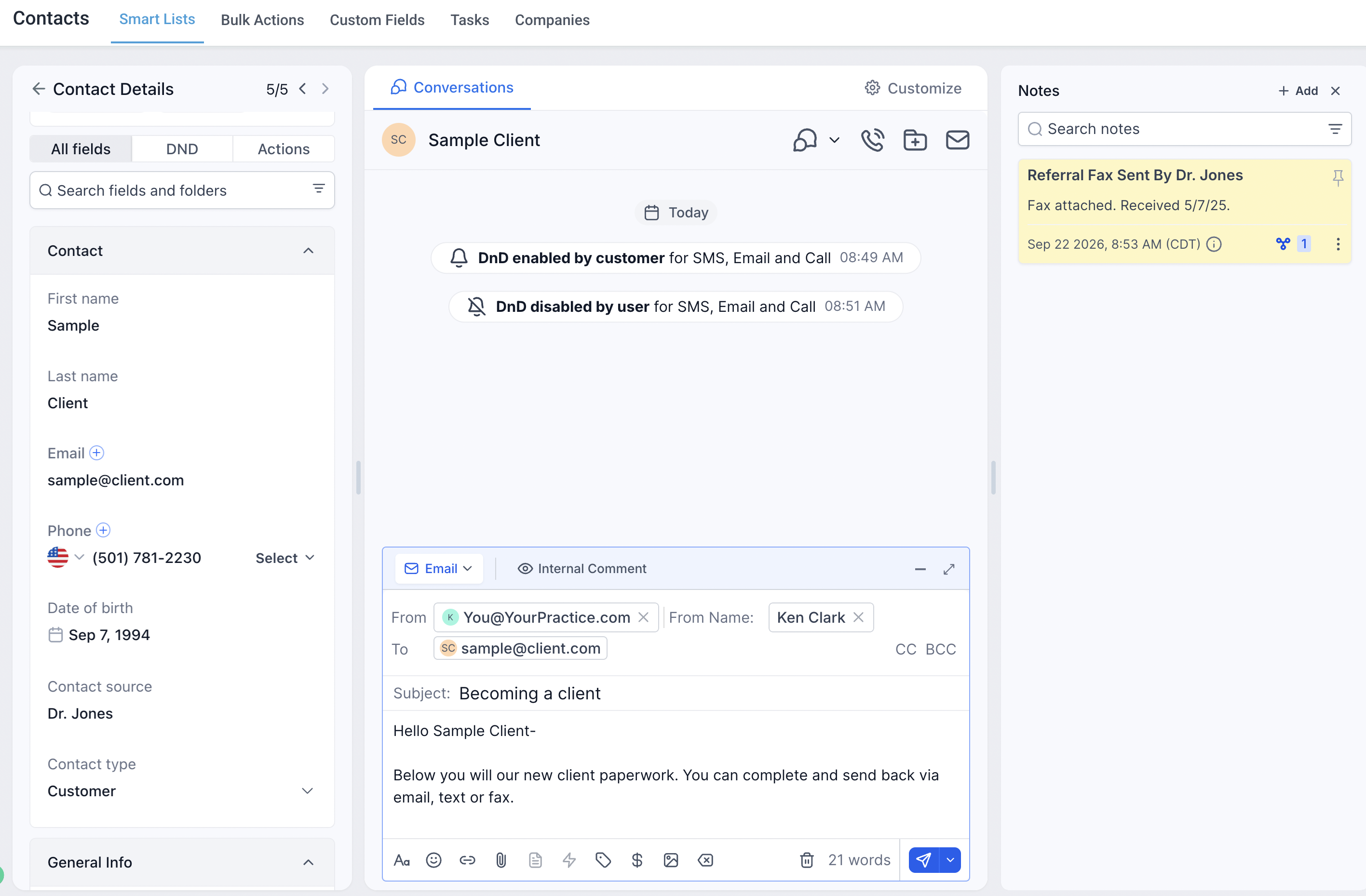Request payment with the dollar icon

click(637, 860)
